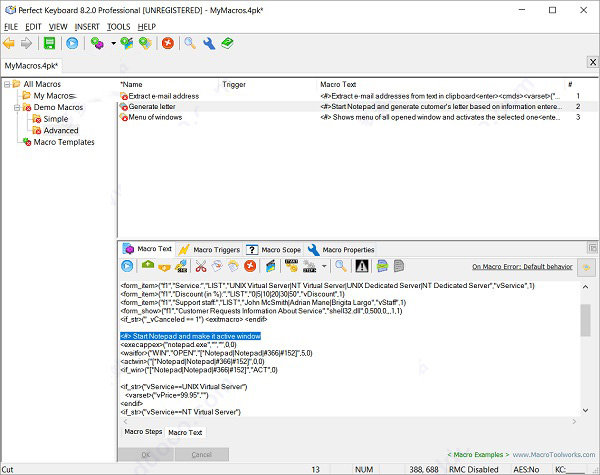This screenshot has width=600, height=475.
Task: Open the dropdown arrow next to the add macro icon
Action: coord(113,44)
